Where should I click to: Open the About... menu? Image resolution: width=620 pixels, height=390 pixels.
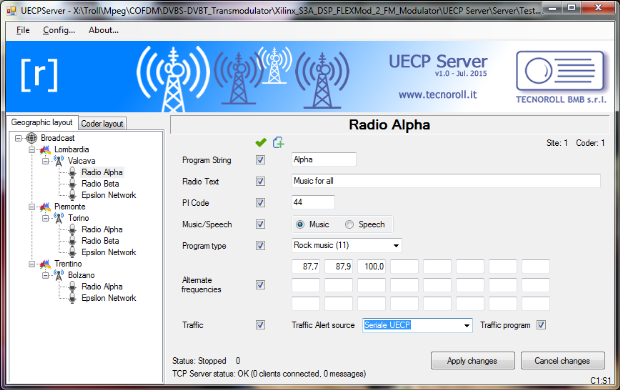[104, 30]
